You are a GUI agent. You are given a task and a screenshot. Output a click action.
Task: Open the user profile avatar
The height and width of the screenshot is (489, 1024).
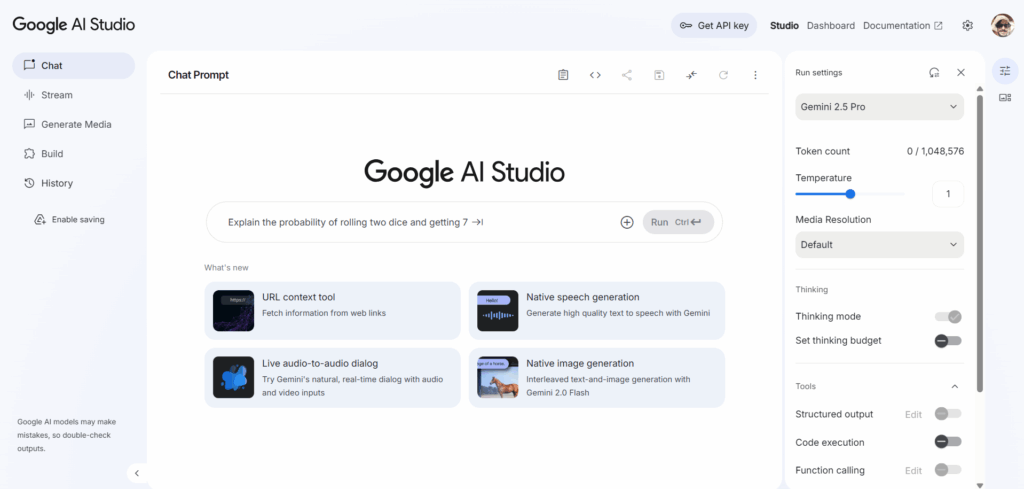tap(1002, 25)
